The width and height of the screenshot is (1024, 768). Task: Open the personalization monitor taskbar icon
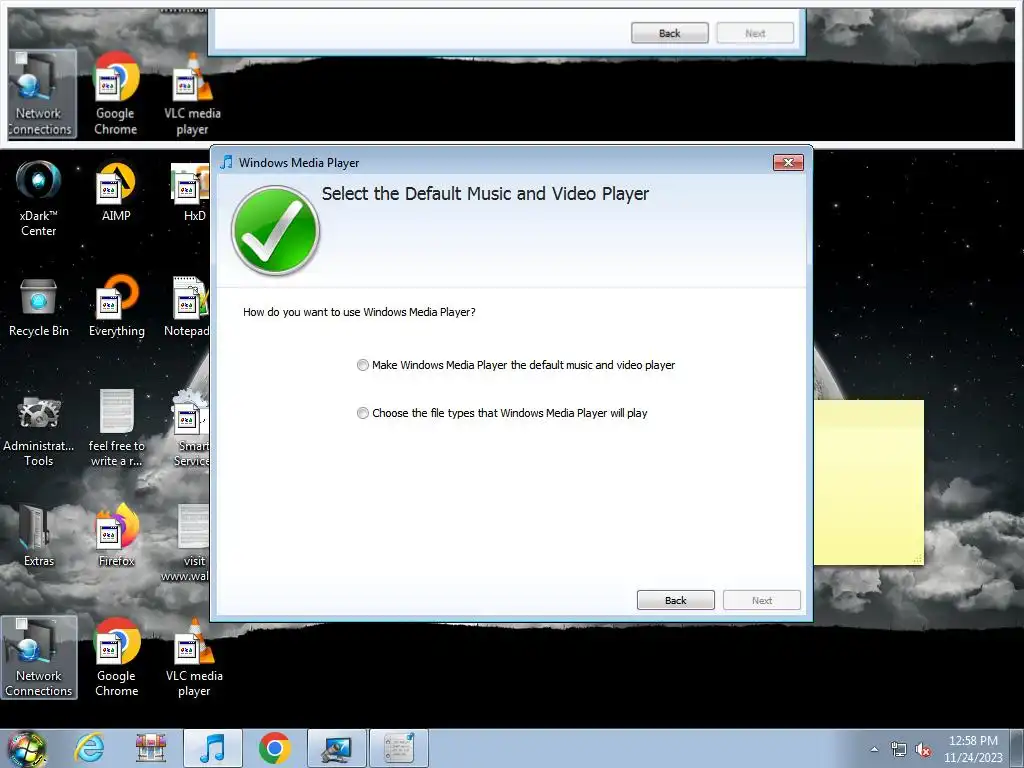337,748
